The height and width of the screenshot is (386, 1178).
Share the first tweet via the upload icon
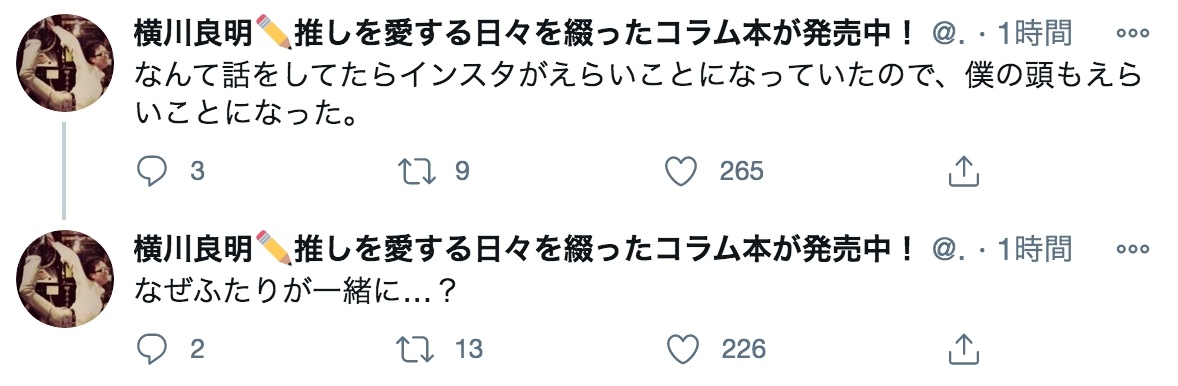(x=964, y=172)
